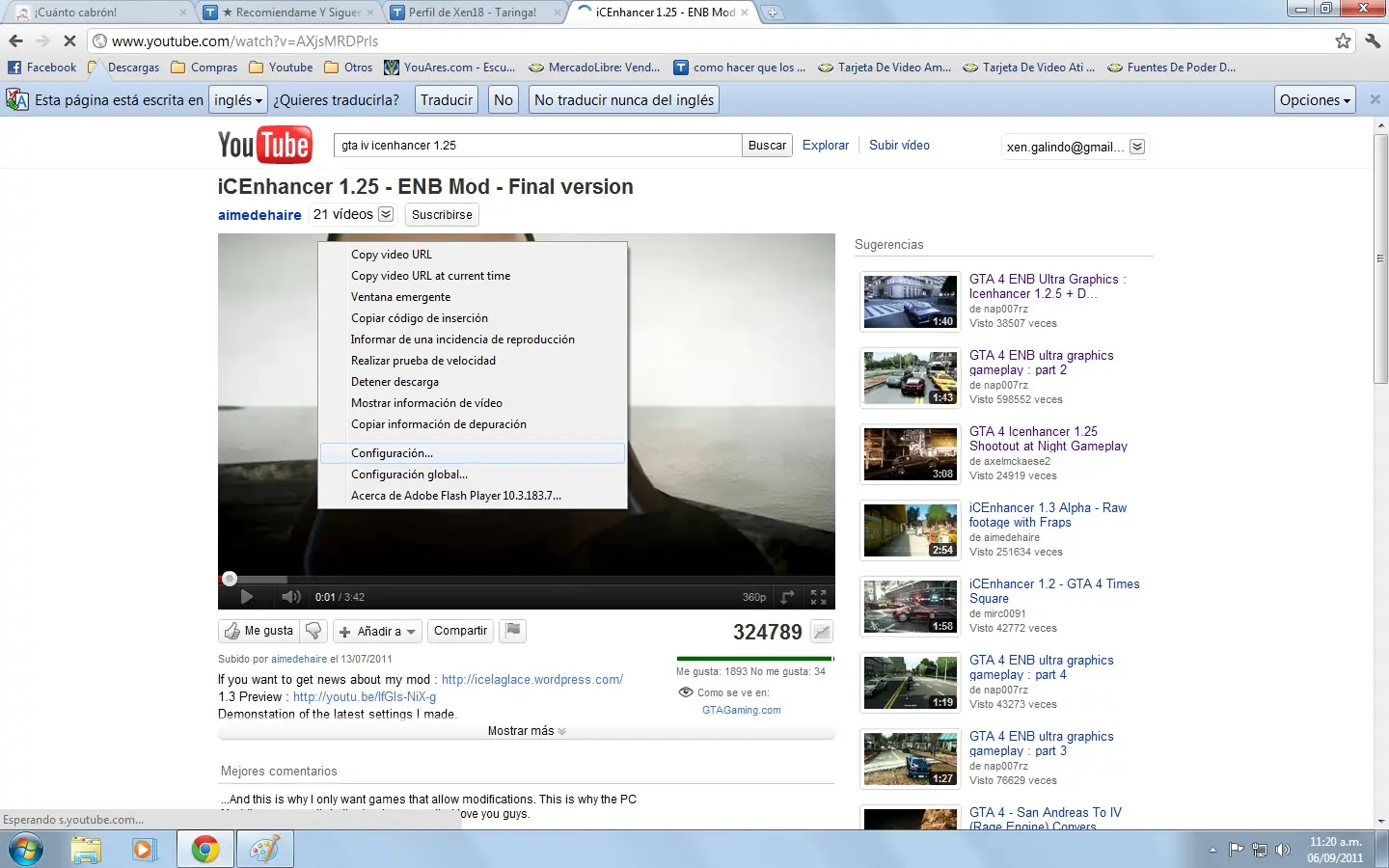Open the GTAGaming.com link
The width and height of the screenshot is (1389, 868).
click(x=742, y=710)
